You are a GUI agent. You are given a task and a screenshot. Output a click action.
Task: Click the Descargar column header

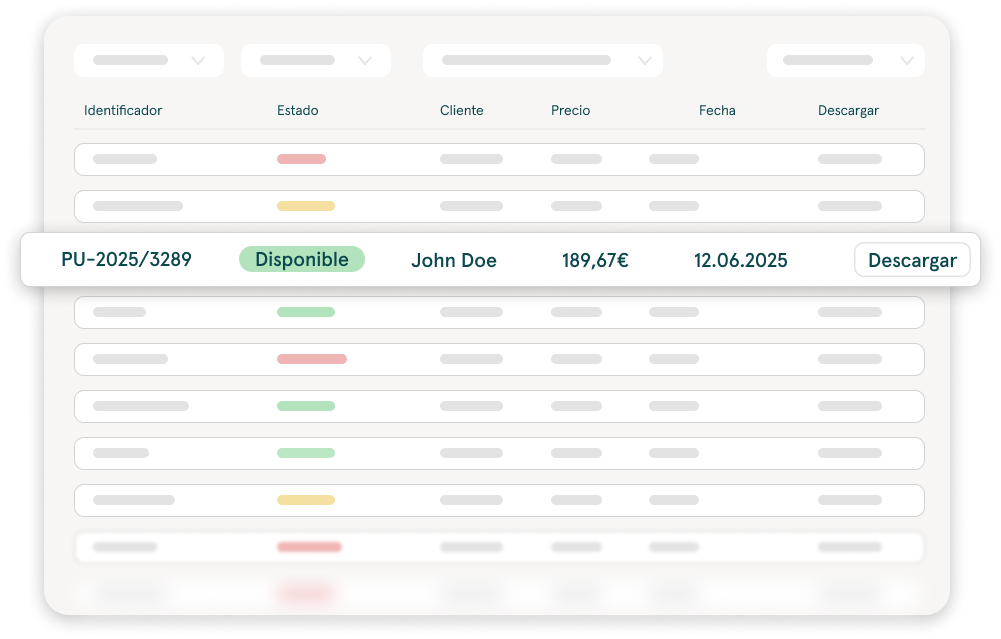click(x=848, y=110)
